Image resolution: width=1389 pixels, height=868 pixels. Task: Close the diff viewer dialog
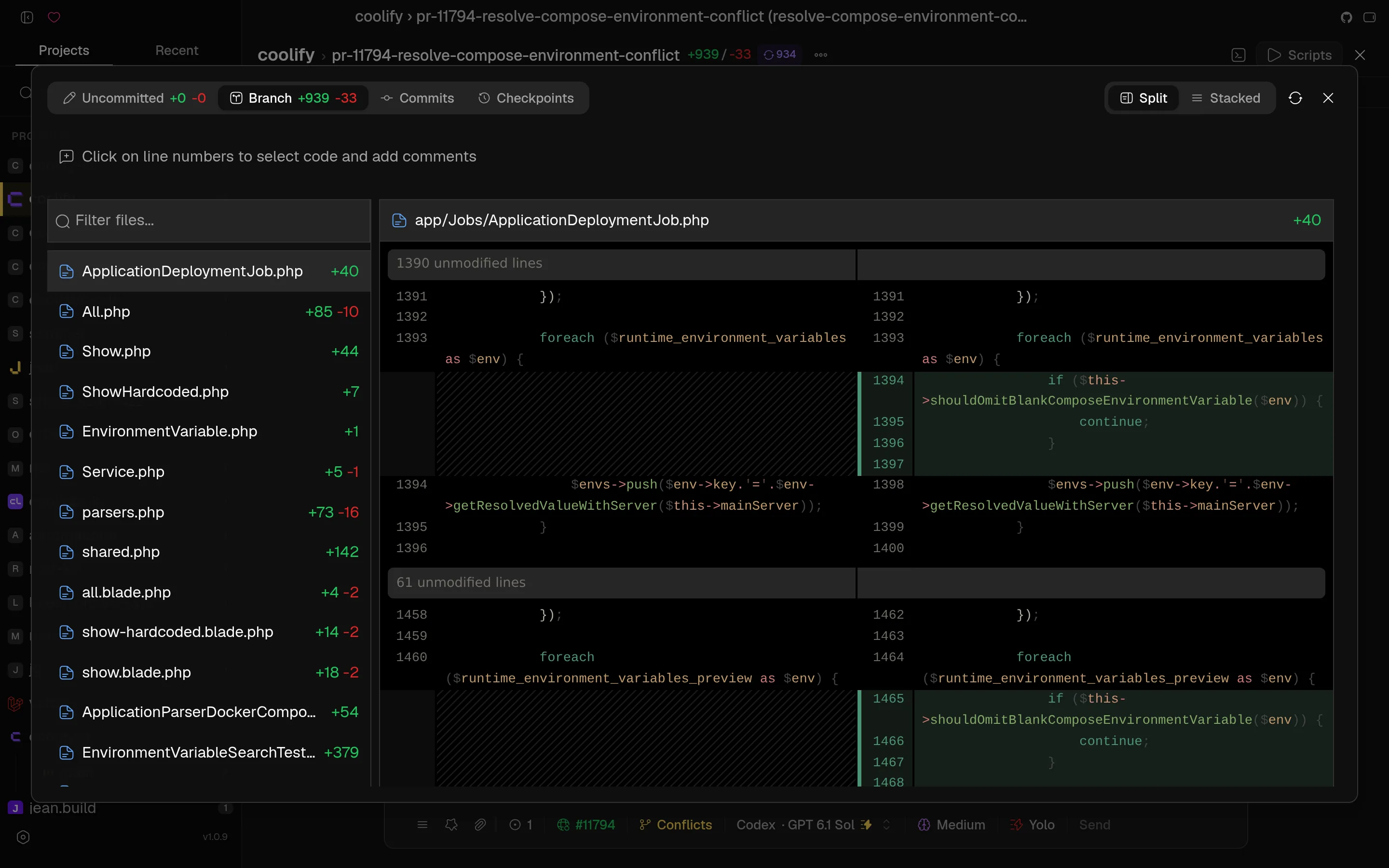[1328, 98]
